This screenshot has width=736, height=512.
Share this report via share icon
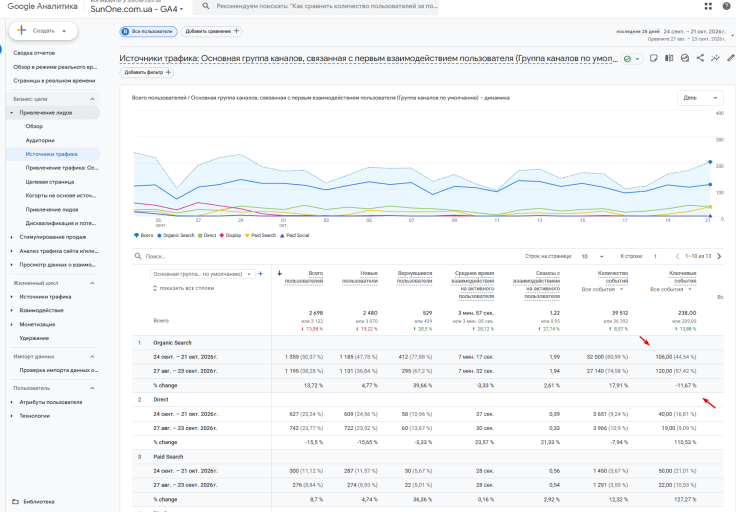pos(700,58)
